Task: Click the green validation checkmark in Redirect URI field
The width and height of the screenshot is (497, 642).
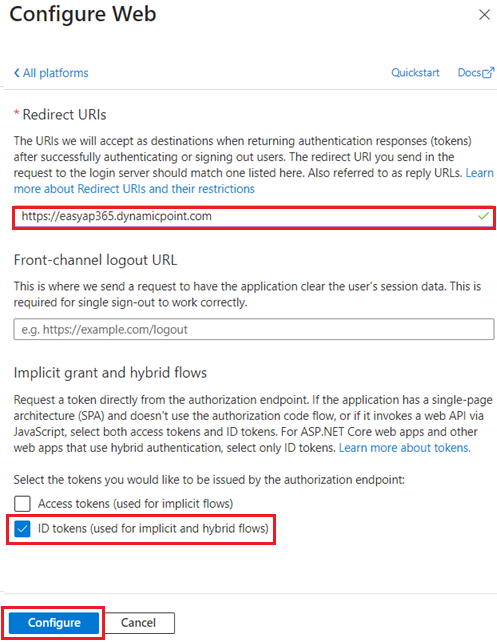Action: tap(483, 215)
